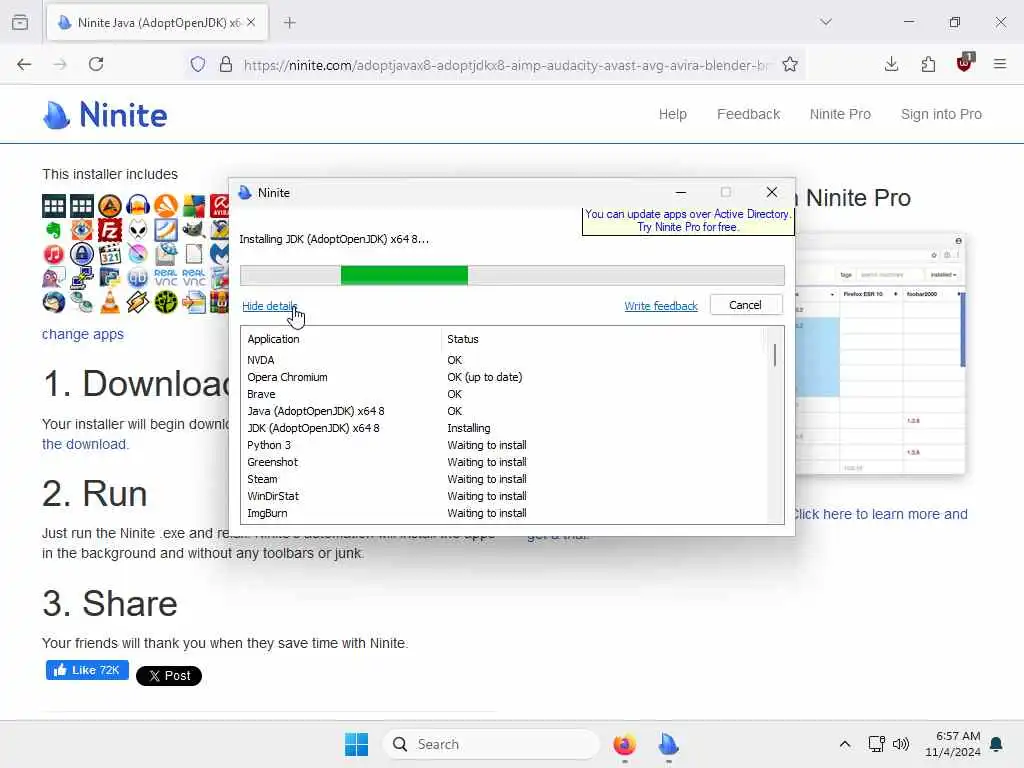
Task: Click the tracking protection shield icon
Action: tap(198, 64)
